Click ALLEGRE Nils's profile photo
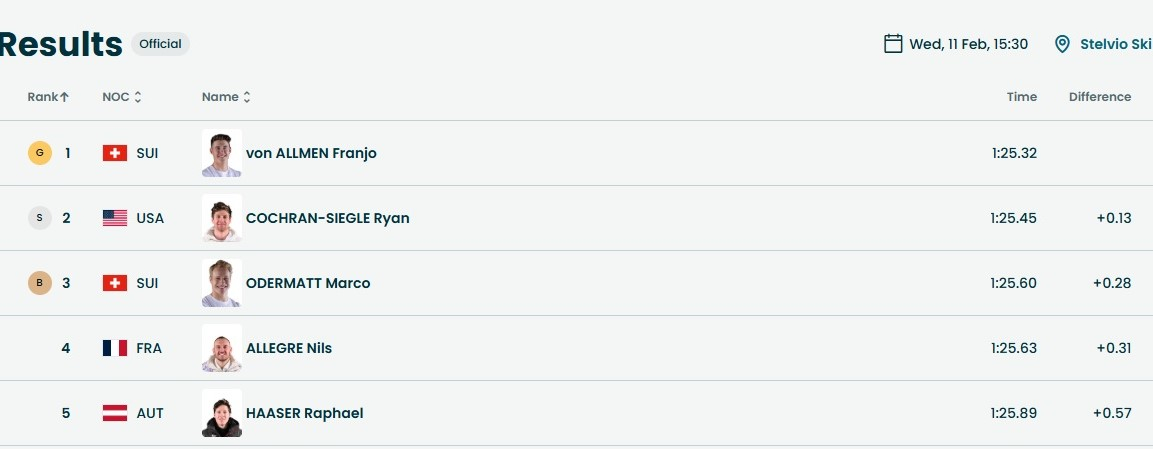The image size is (1153, 449). (x=221, y=348)
